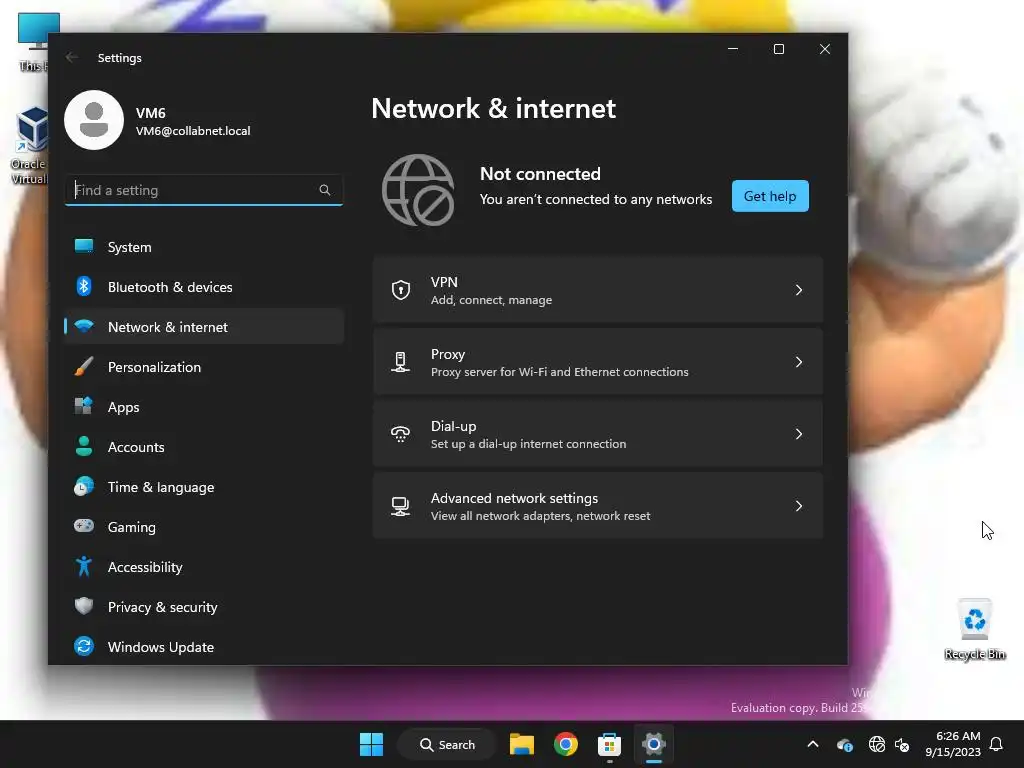Viewport: 1024px width, 768px height.
Task: Click the Gaming controller icon
Action: click(84, 526)
